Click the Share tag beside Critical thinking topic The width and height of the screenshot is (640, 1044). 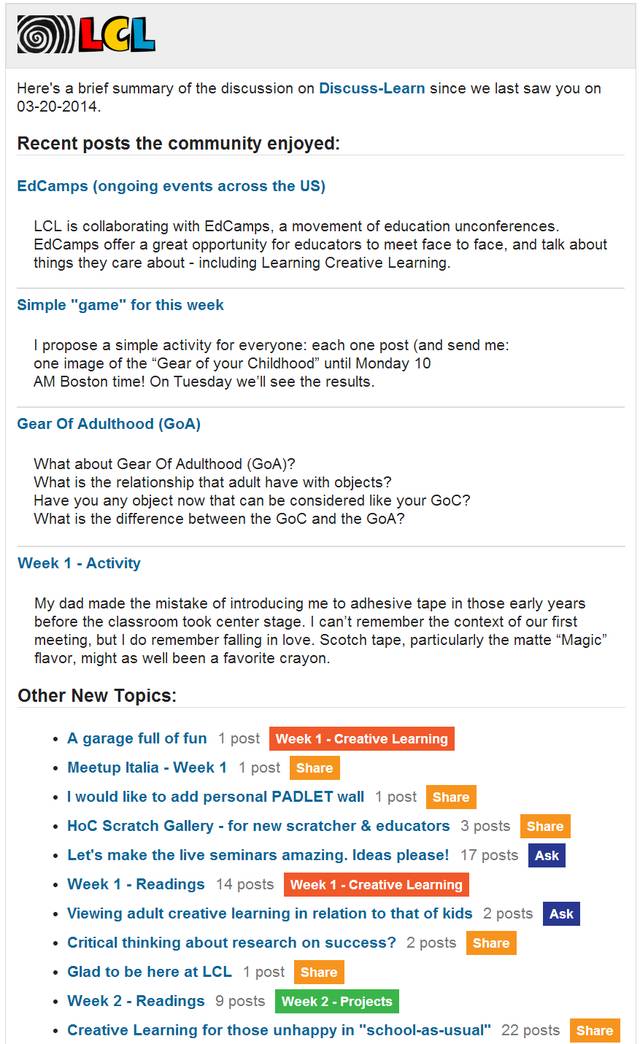[491, 943]
